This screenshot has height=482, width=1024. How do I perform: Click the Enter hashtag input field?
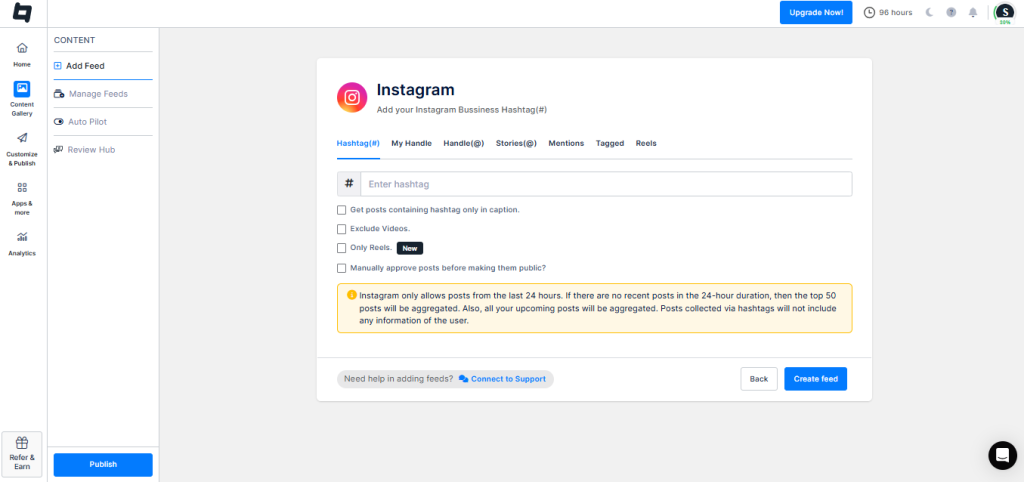tap(606, 184)
